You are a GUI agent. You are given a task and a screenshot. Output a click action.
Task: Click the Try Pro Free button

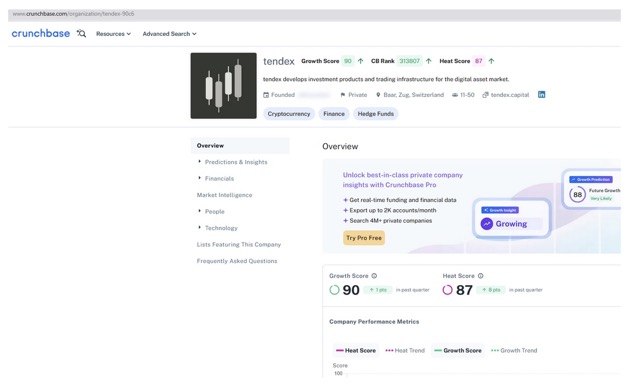coord(364,238)
